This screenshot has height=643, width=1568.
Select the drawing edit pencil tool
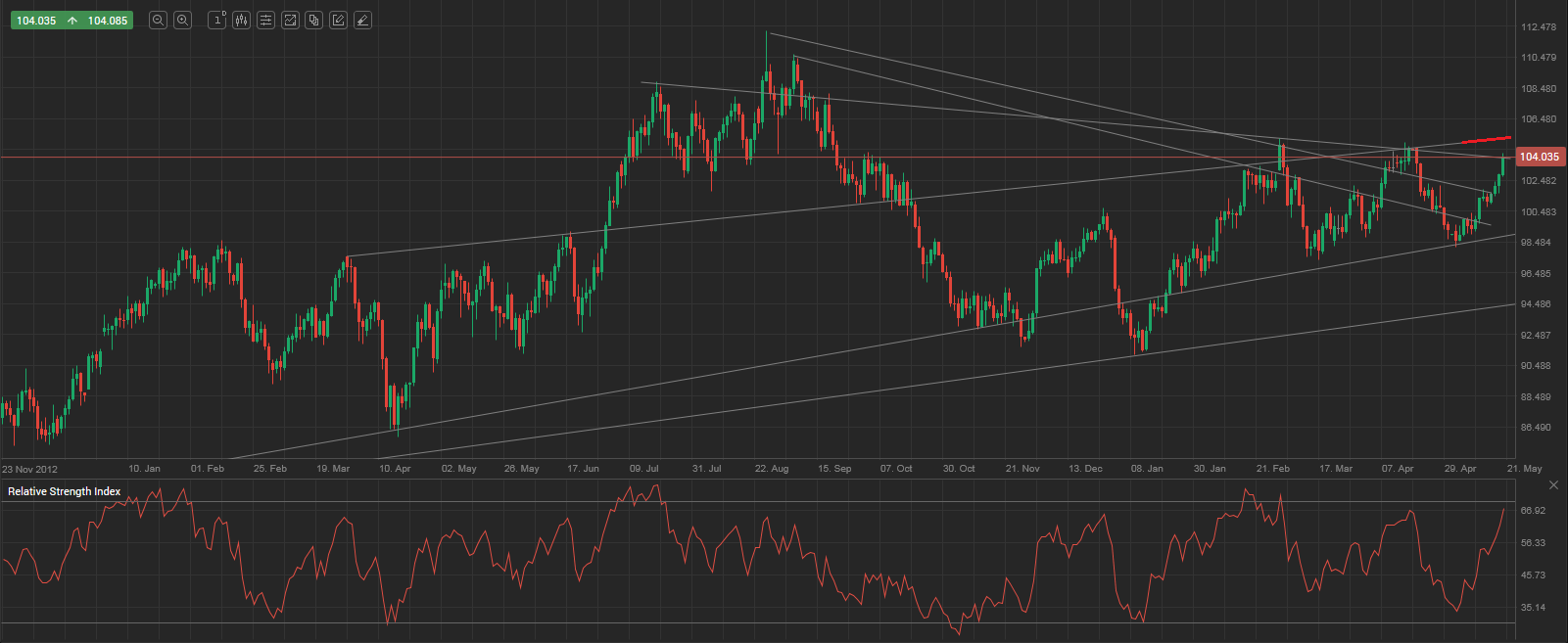tap(338, 20)
